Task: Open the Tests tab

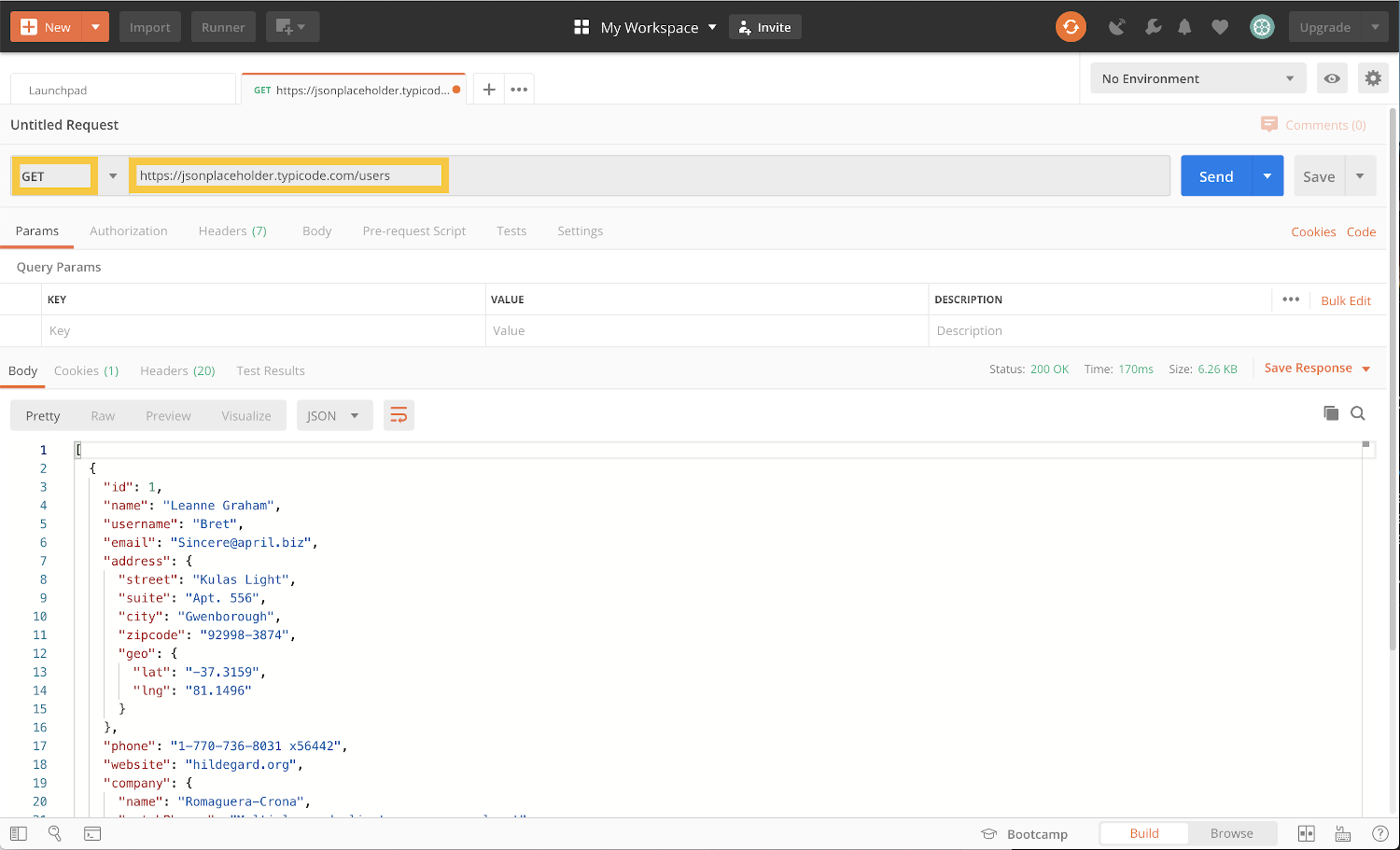Action: click(511, 230)
